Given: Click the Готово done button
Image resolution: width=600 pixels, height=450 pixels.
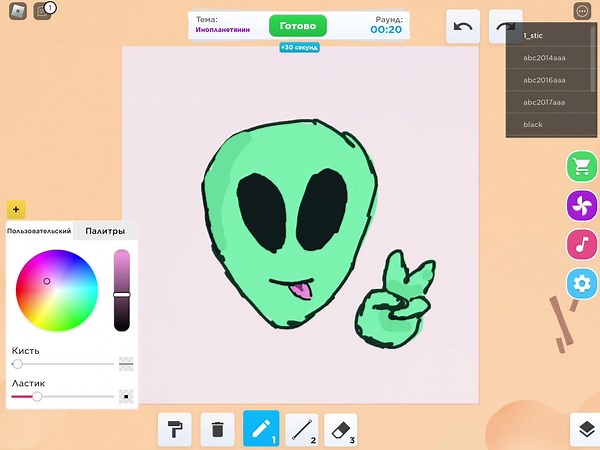Looking at the screenshot, I should pyautogui.click(x=298, y=26).
